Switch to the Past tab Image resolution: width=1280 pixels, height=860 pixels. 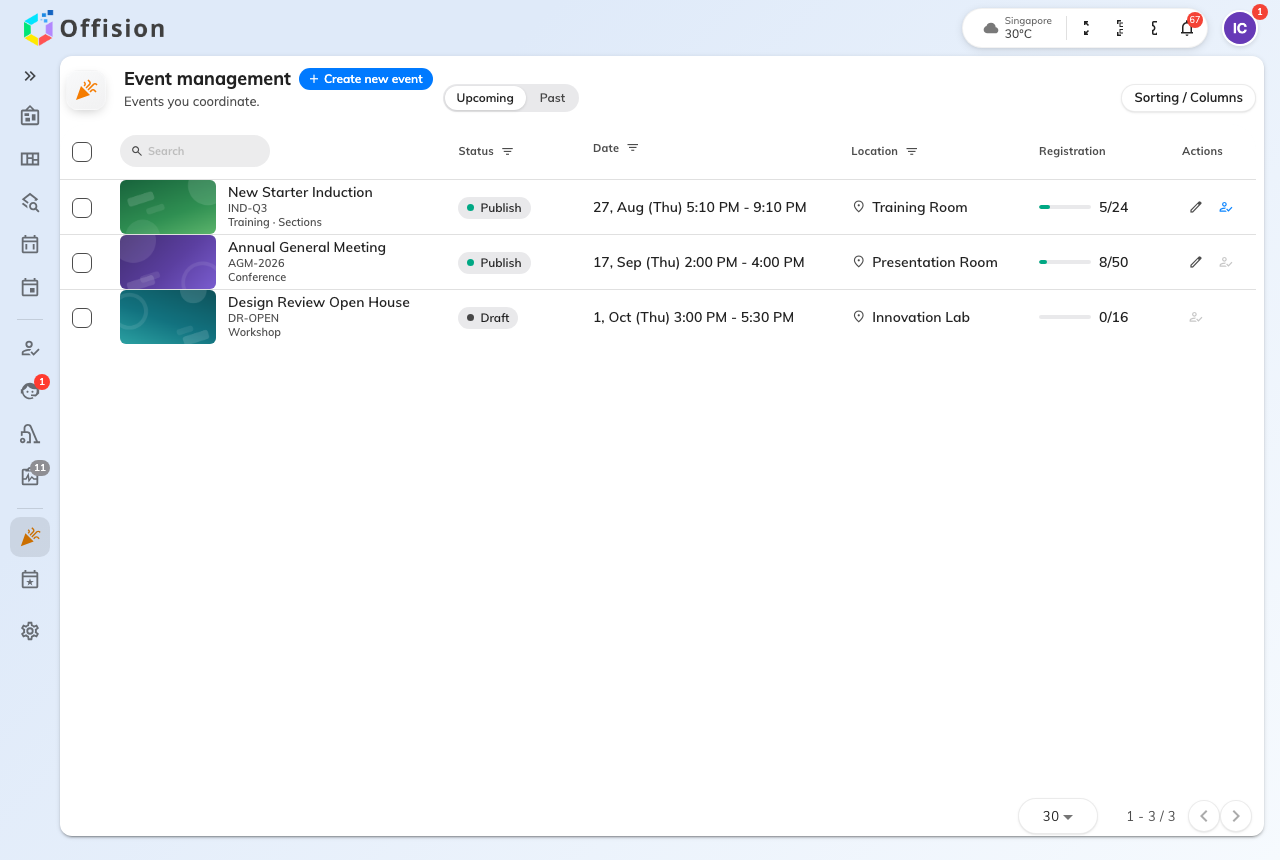coord(552,98)
